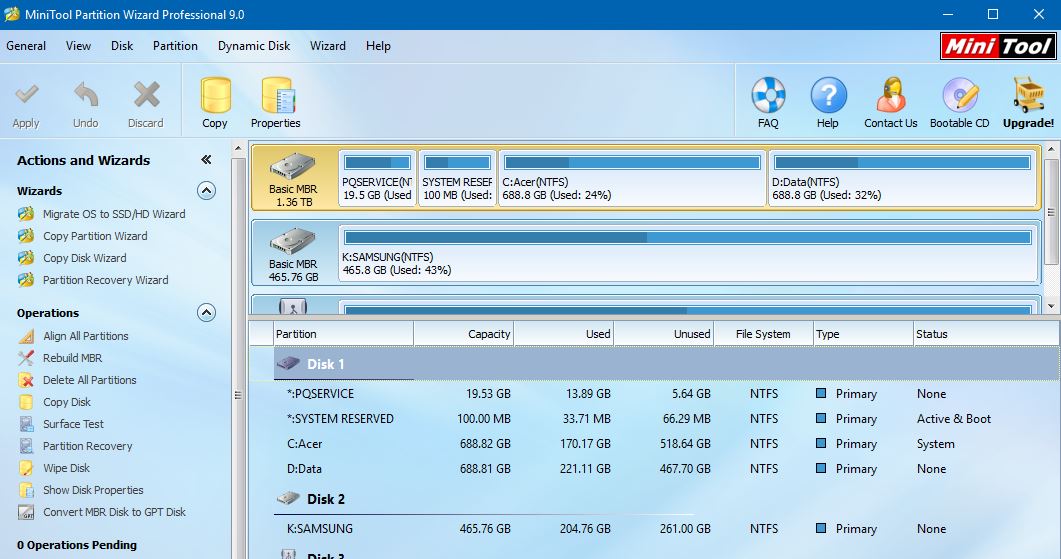The height and width of the screenshot is (559, 1061).
Task: Start Migrate OS to SSD/HD Wizard
Action: [114, 214]
